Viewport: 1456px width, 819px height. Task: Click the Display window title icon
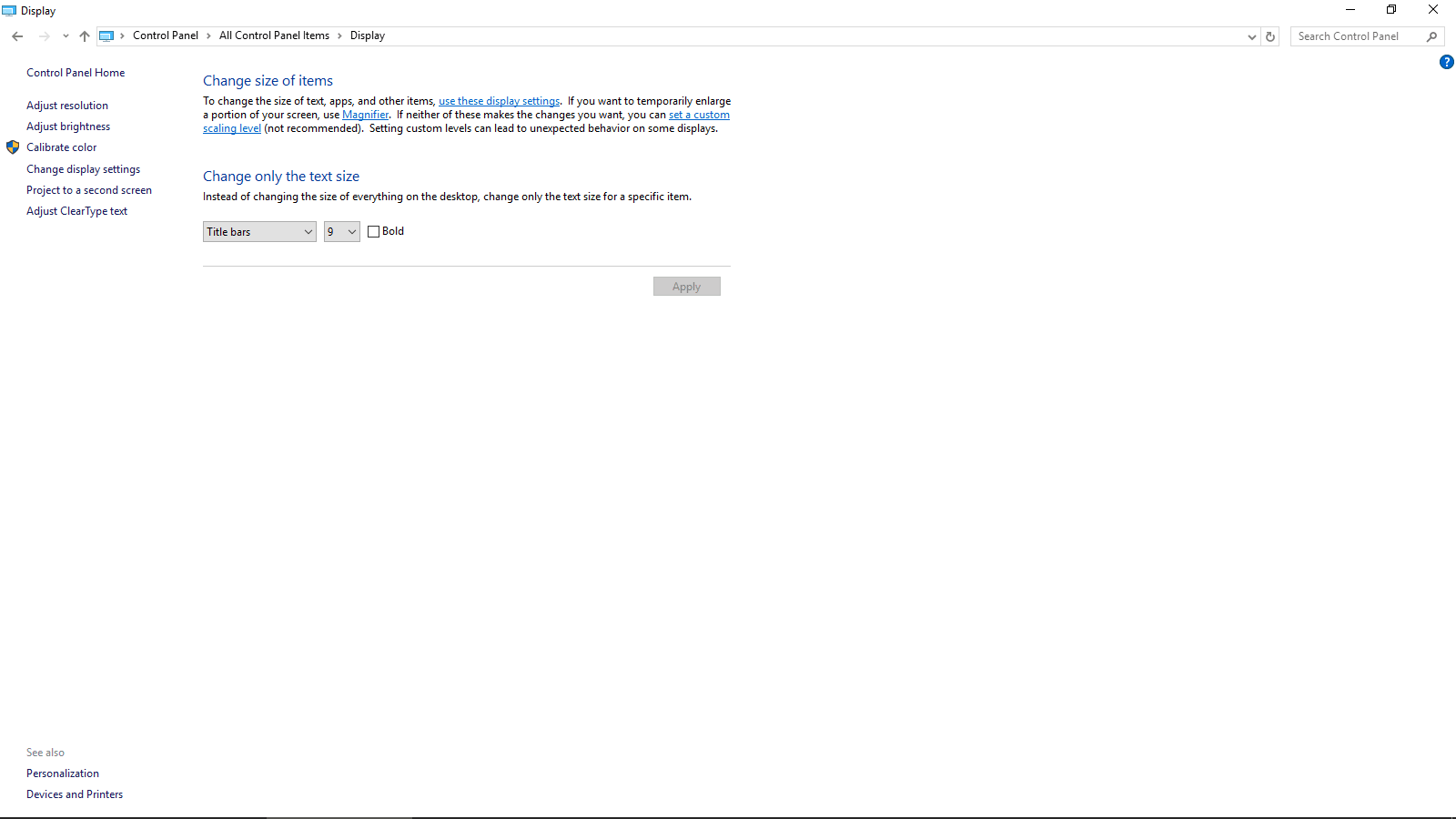pyautogui.click(x=9, y=11)
